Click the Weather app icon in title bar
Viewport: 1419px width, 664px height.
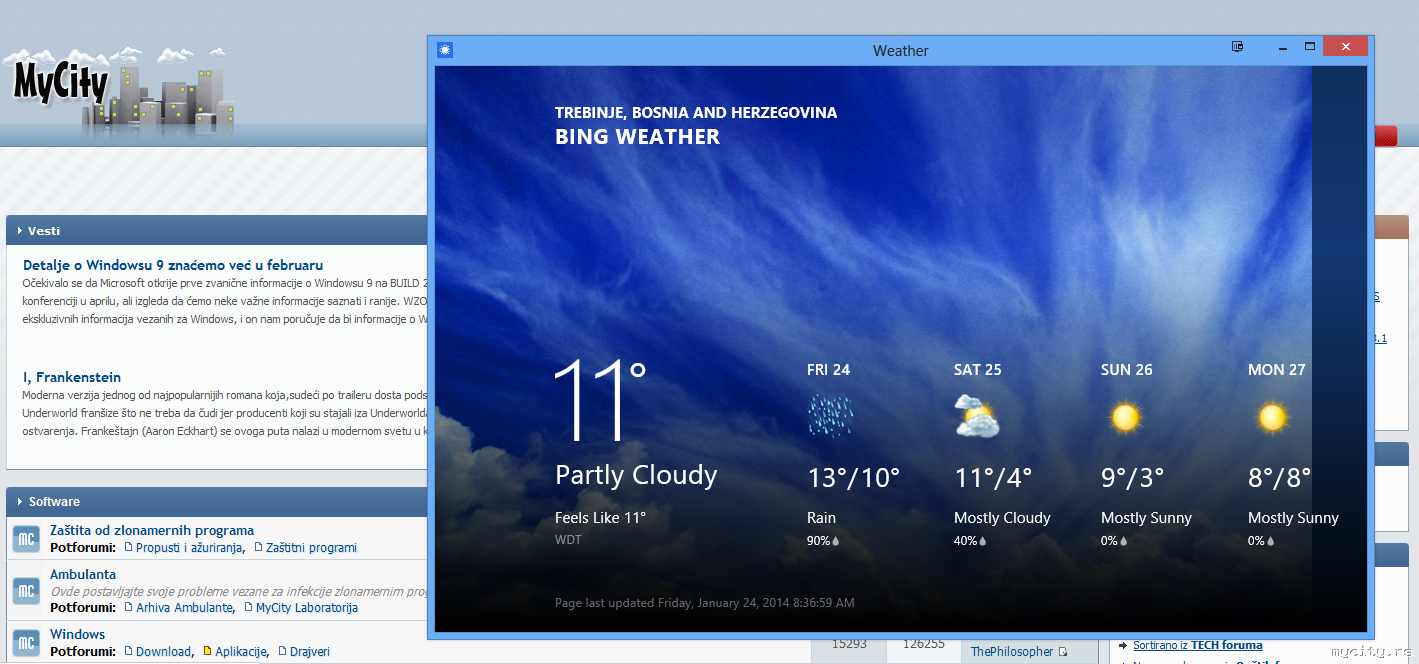[x=445, y=50]
